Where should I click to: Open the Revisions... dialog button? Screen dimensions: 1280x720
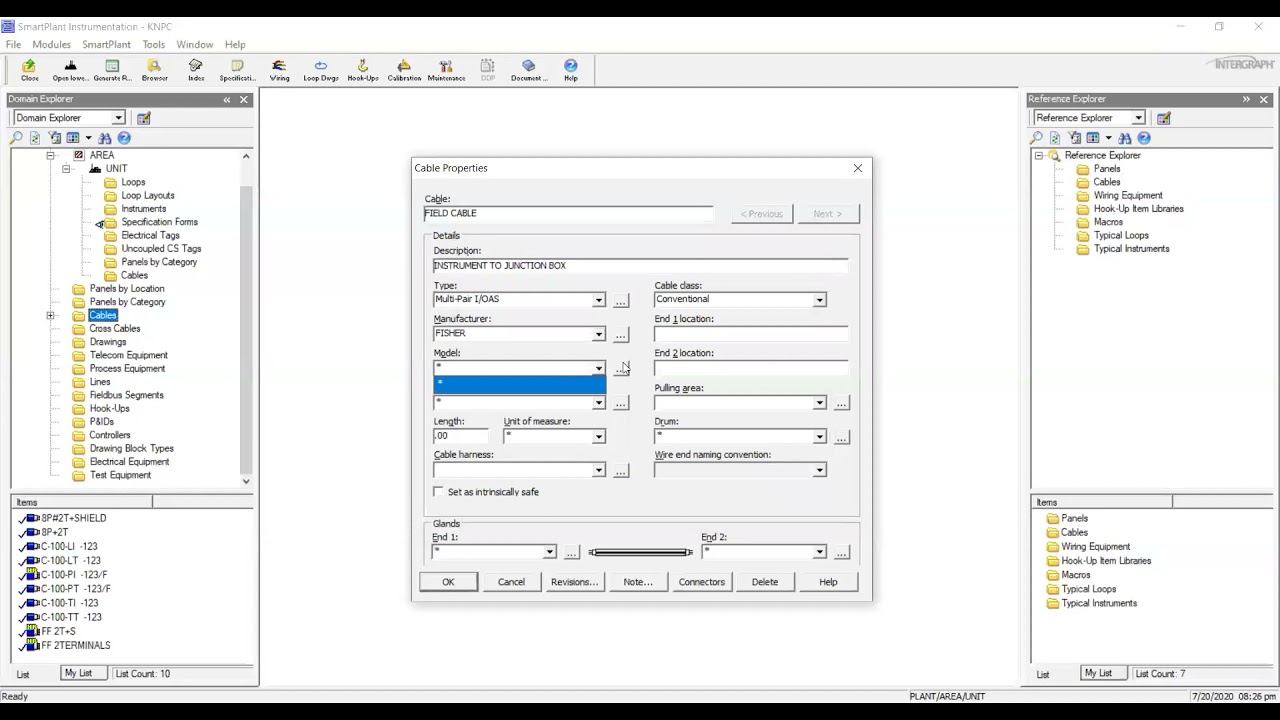[574, 582]
